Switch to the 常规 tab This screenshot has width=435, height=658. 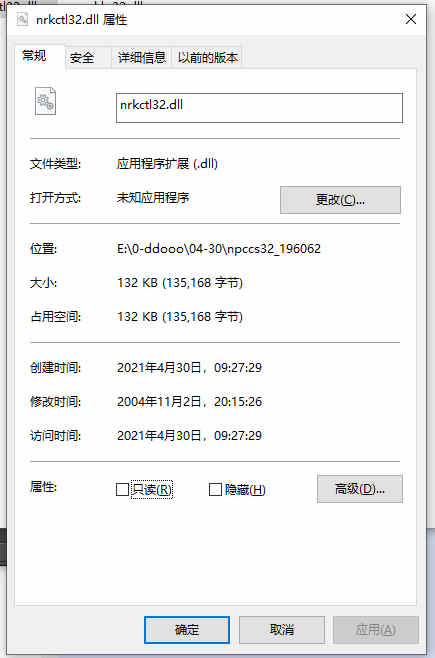click(35, 56)
